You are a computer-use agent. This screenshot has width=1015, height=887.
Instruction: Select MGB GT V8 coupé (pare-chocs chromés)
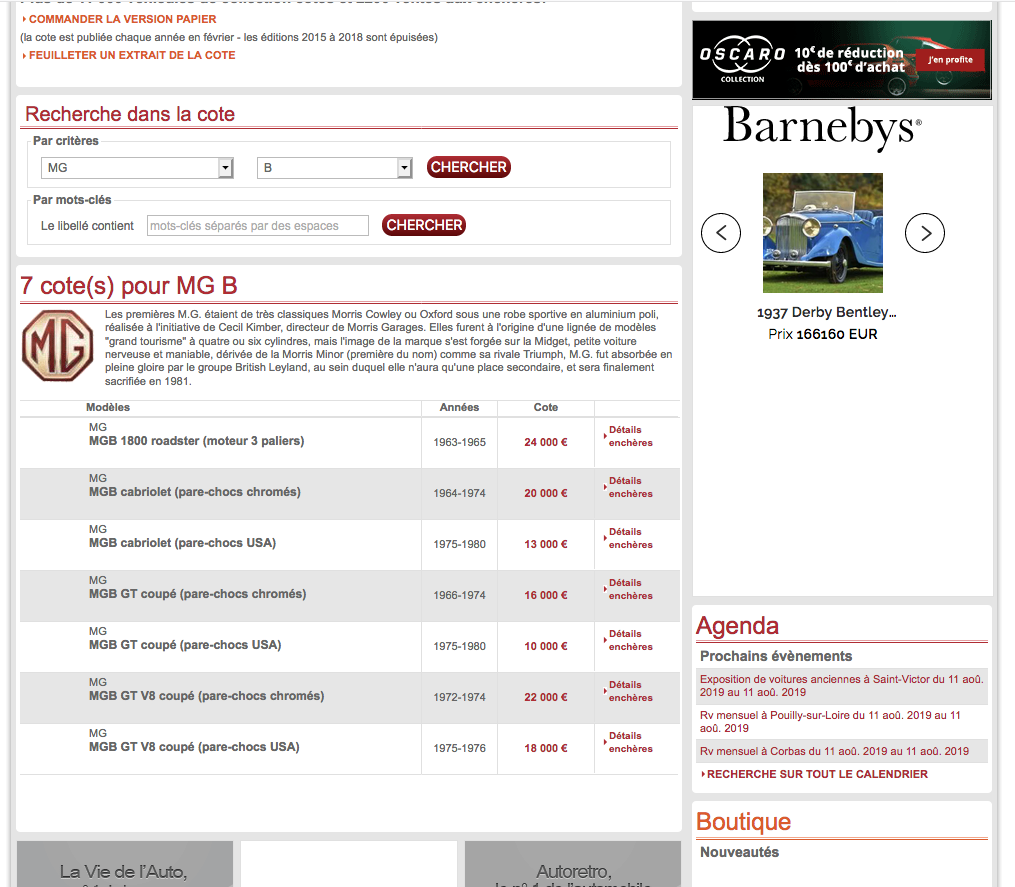(x=206, y=696)
